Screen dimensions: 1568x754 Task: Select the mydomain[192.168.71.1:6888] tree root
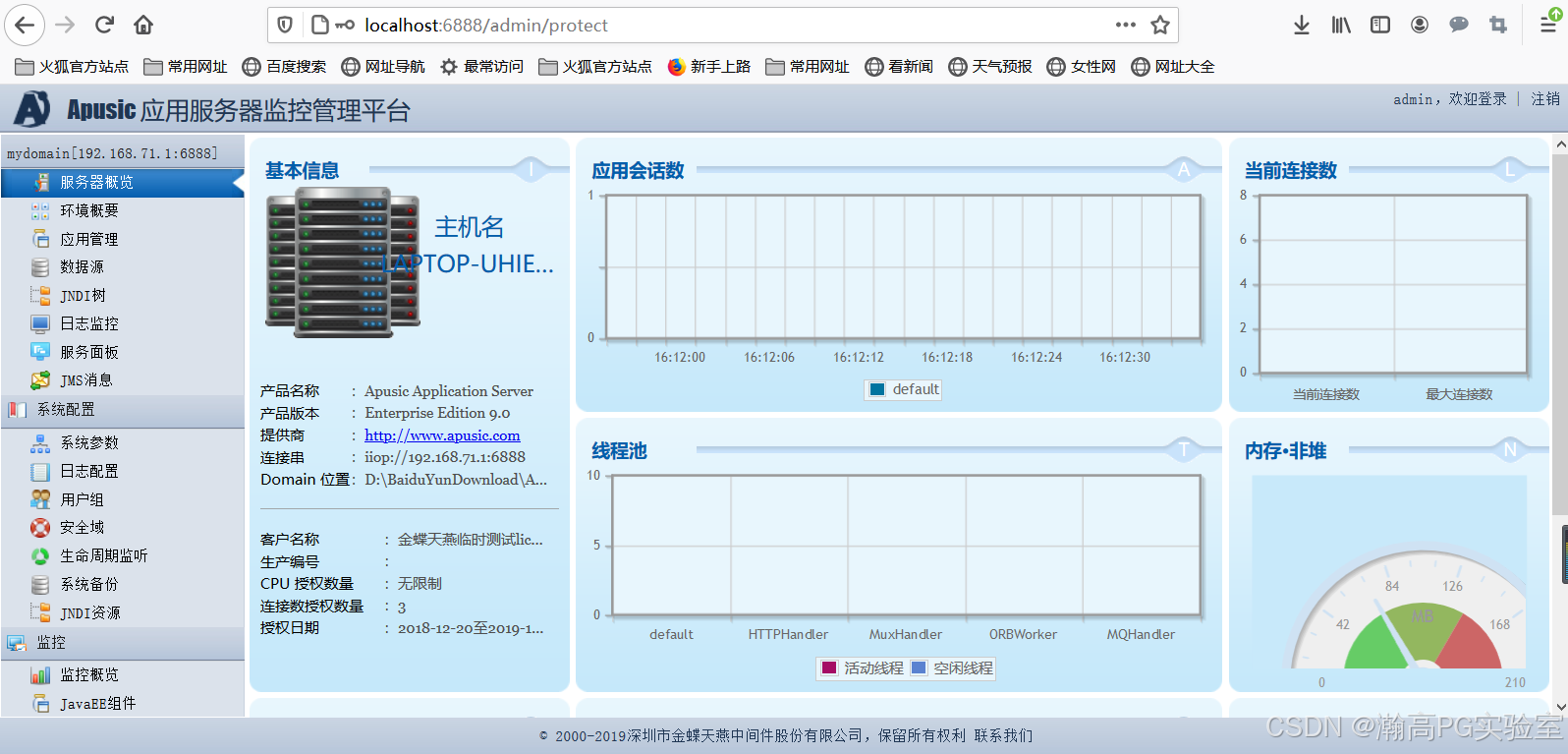tap(112, 153)
